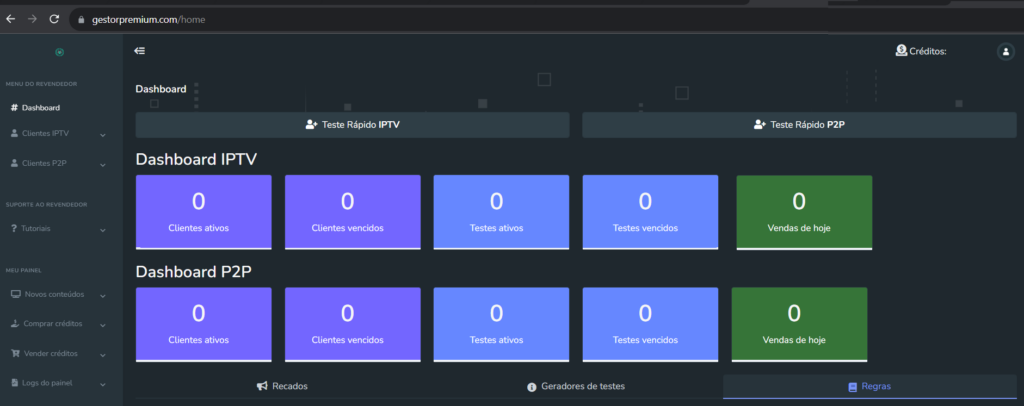This screenshot has width=1024, height=406.
Task: Click the user icon beside Clientes IPTV
Action: point(14,133)
